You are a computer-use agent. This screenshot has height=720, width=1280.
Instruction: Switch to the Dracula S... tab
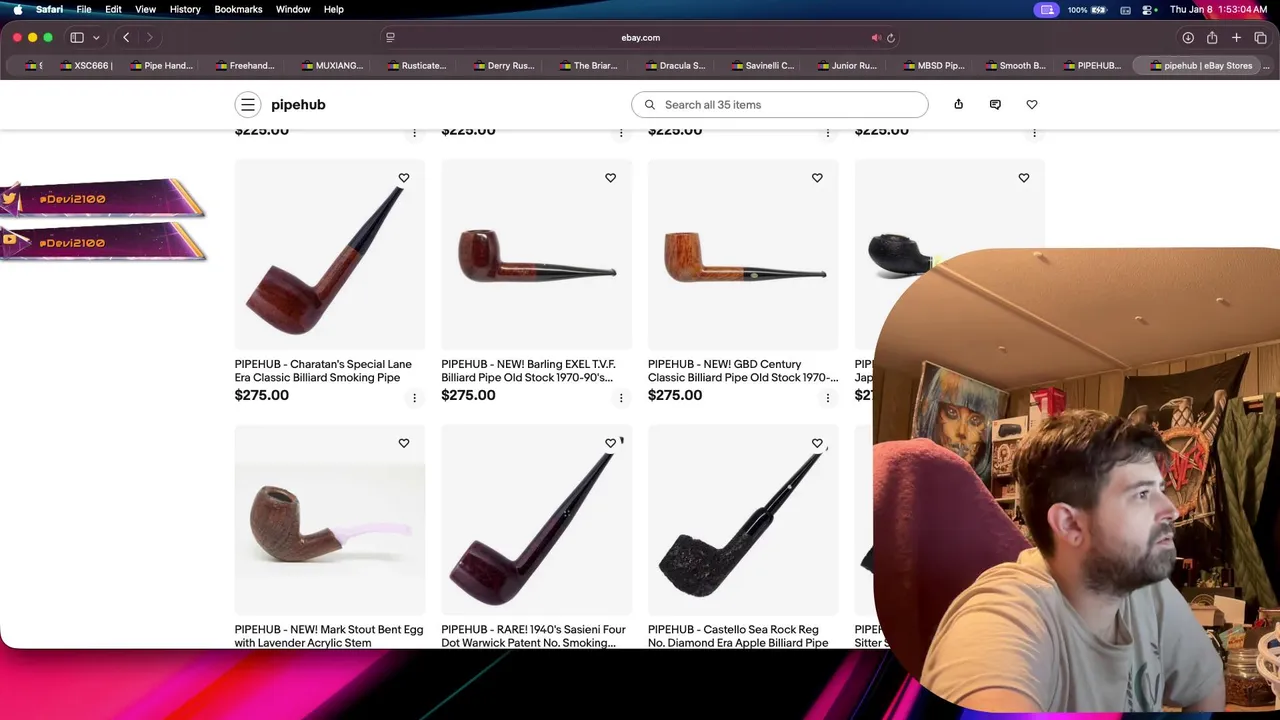coord(675,66)
